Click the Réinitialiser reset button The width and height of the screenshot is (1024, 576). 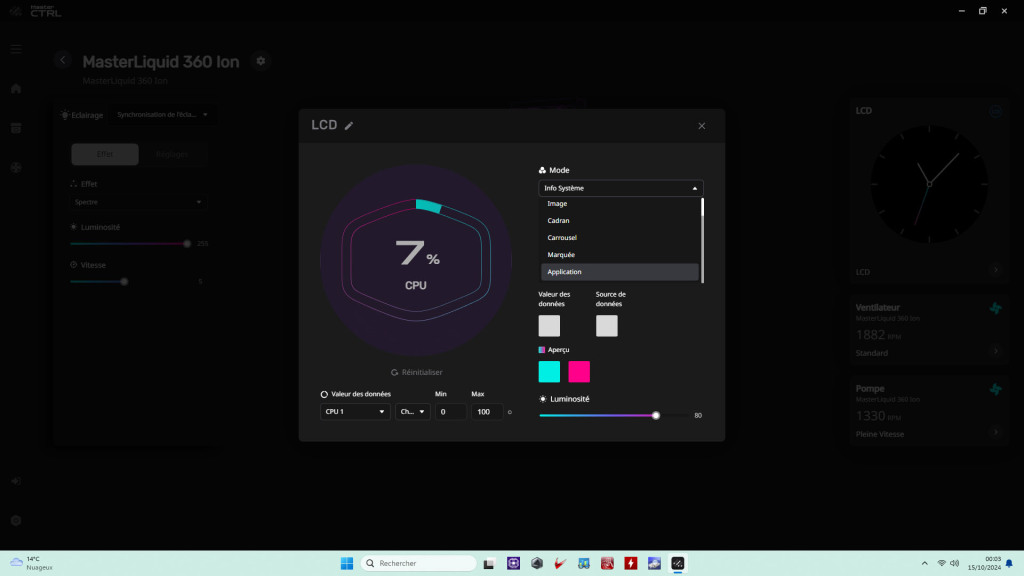[x=417, y=372]
